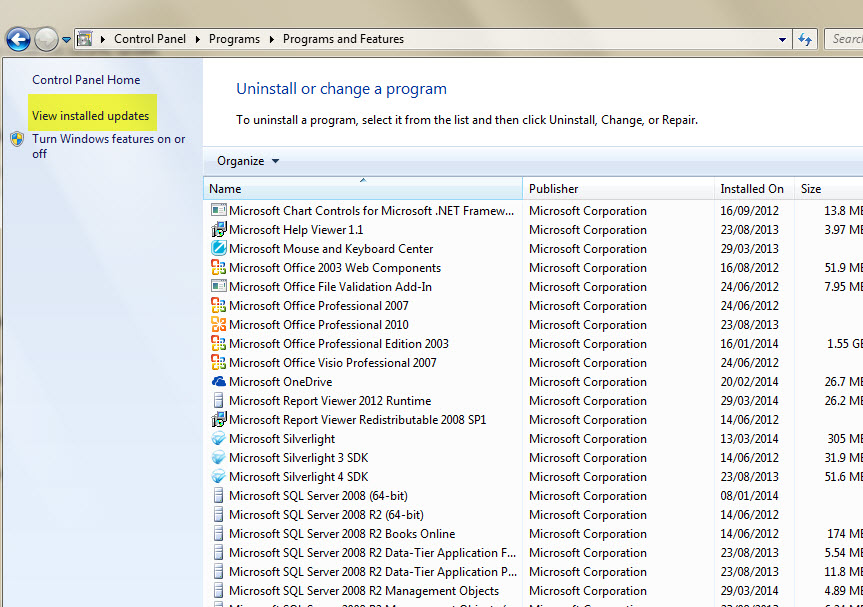Click the SQL Server 2008 R2 (64-bit) icon
This screenshot has height=607, width=863.
pos(218,514)
